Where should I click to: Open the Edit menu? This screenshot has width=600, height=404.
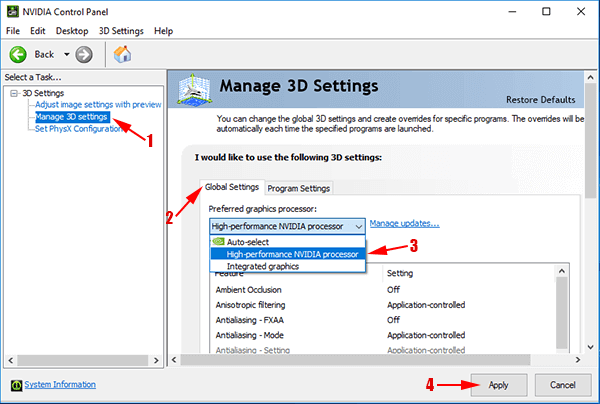click(38, 31)
